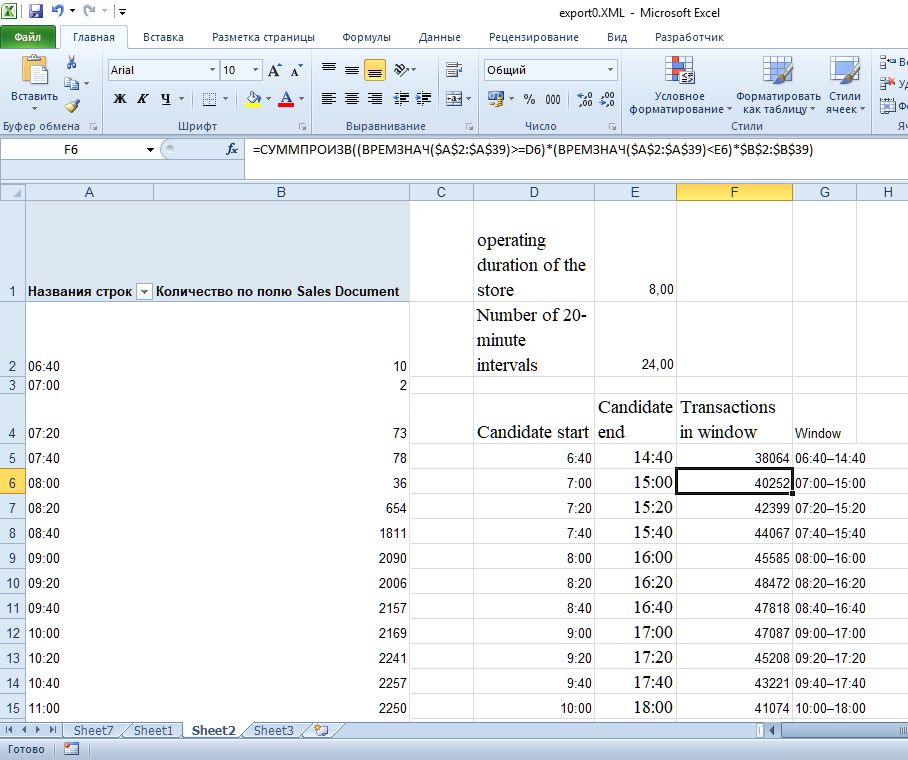This screenshot has width=908, height=760.
Task: Switch to Разметка страницы tab
Action: click(263, 37)
